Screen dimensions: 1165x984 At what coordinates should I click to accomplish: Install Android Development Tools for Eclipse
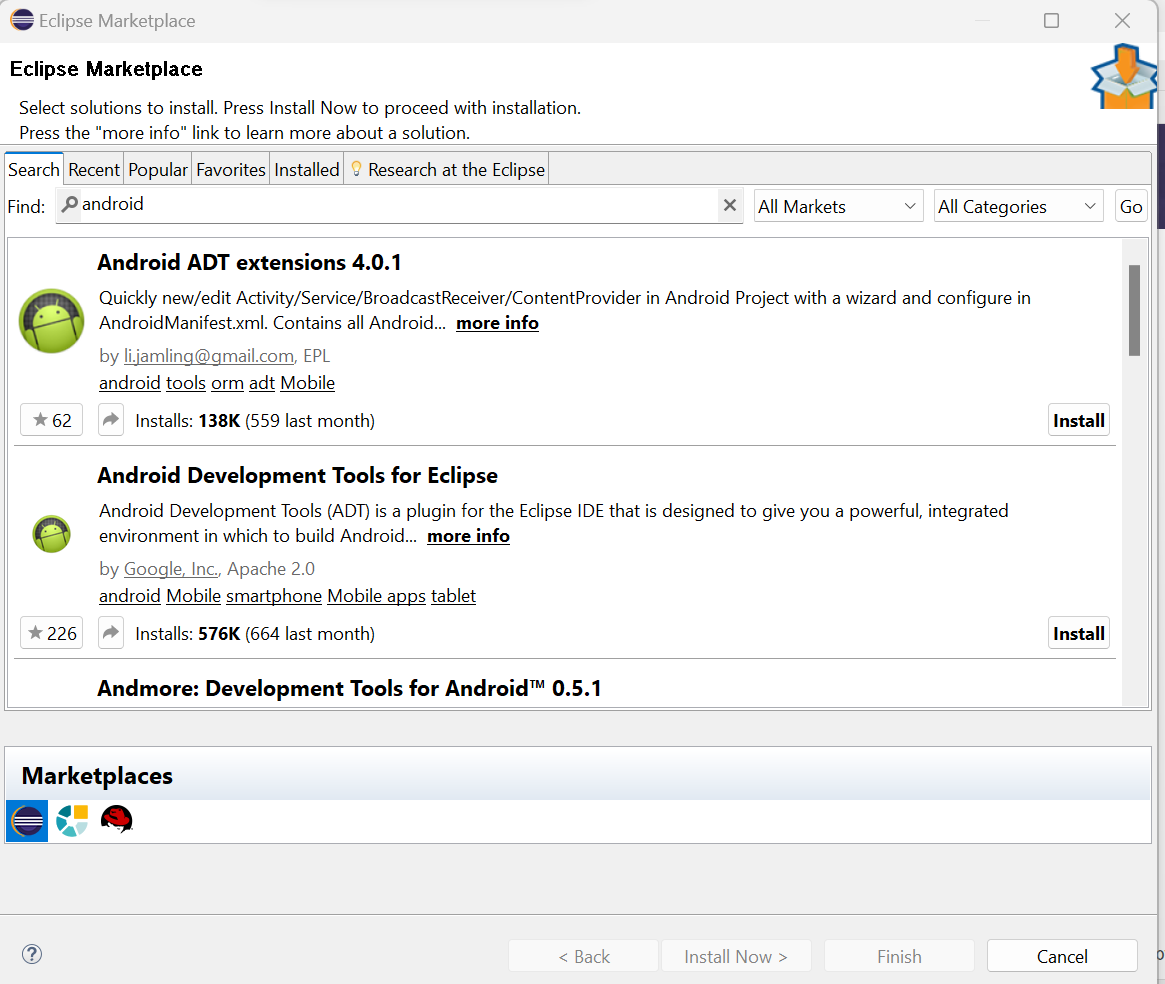[x=1078, y=633]
